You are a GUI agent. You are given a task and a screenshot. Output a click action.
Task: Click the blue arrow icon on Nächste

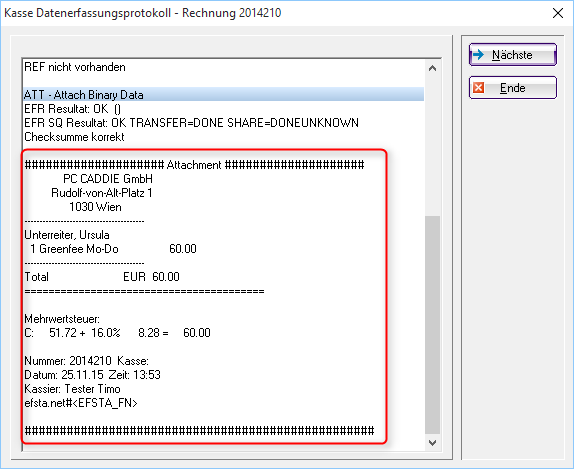(478, 55)
